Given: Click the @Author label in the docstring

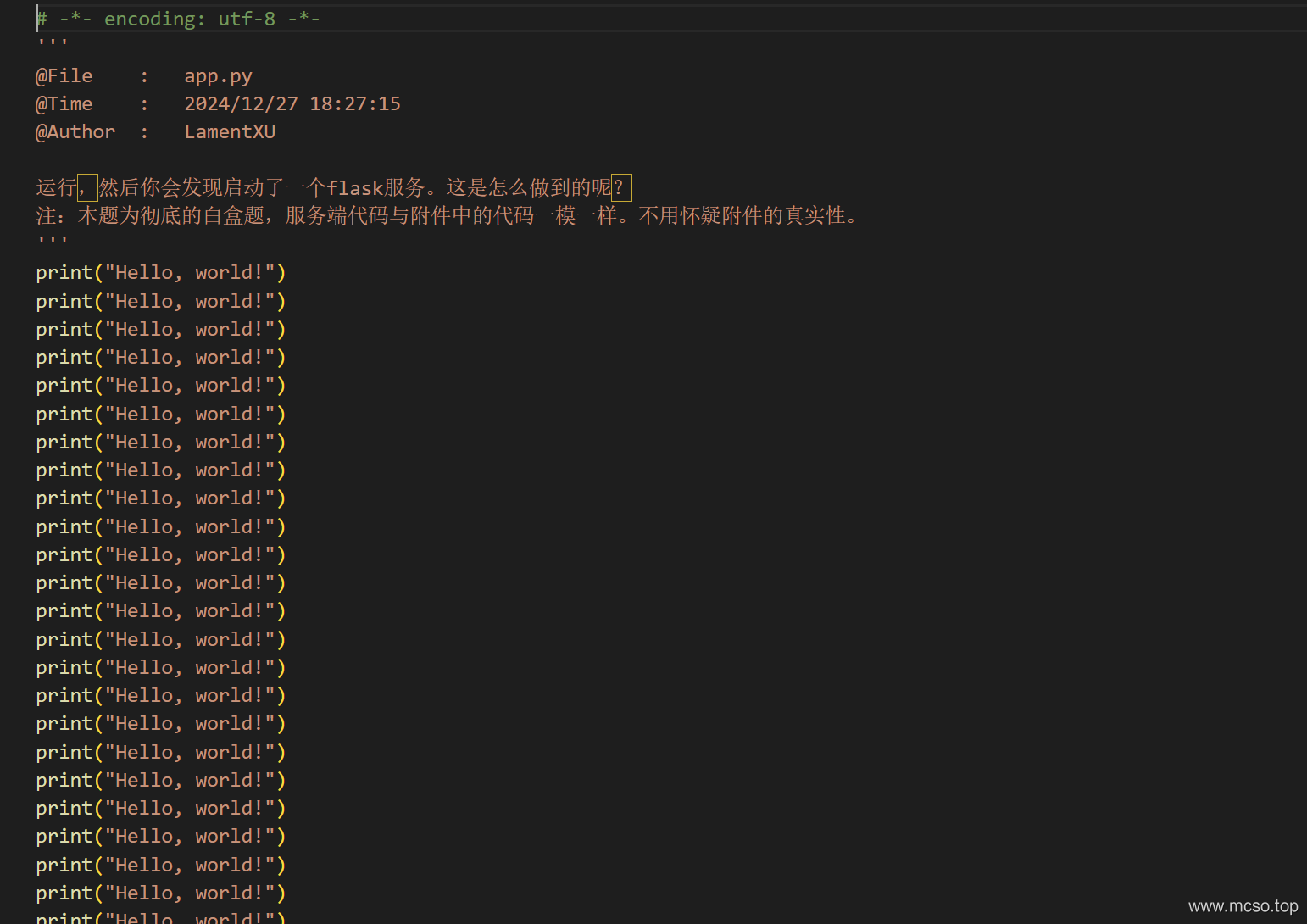Looking at the screenshot, I should (75, 131).
